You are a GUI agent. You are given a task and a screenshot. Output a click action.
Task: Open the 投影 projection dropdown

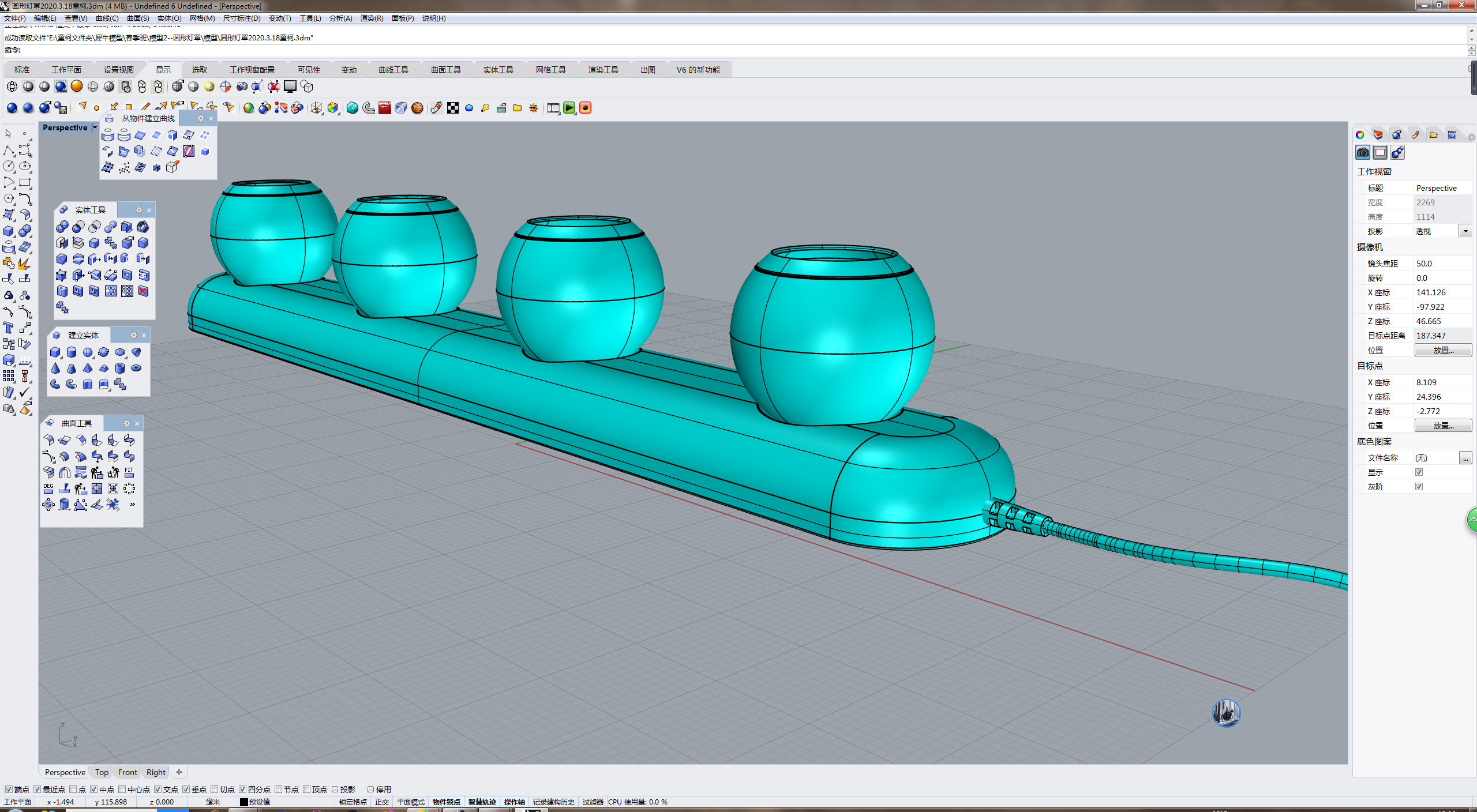click(x=1465, y=231)
